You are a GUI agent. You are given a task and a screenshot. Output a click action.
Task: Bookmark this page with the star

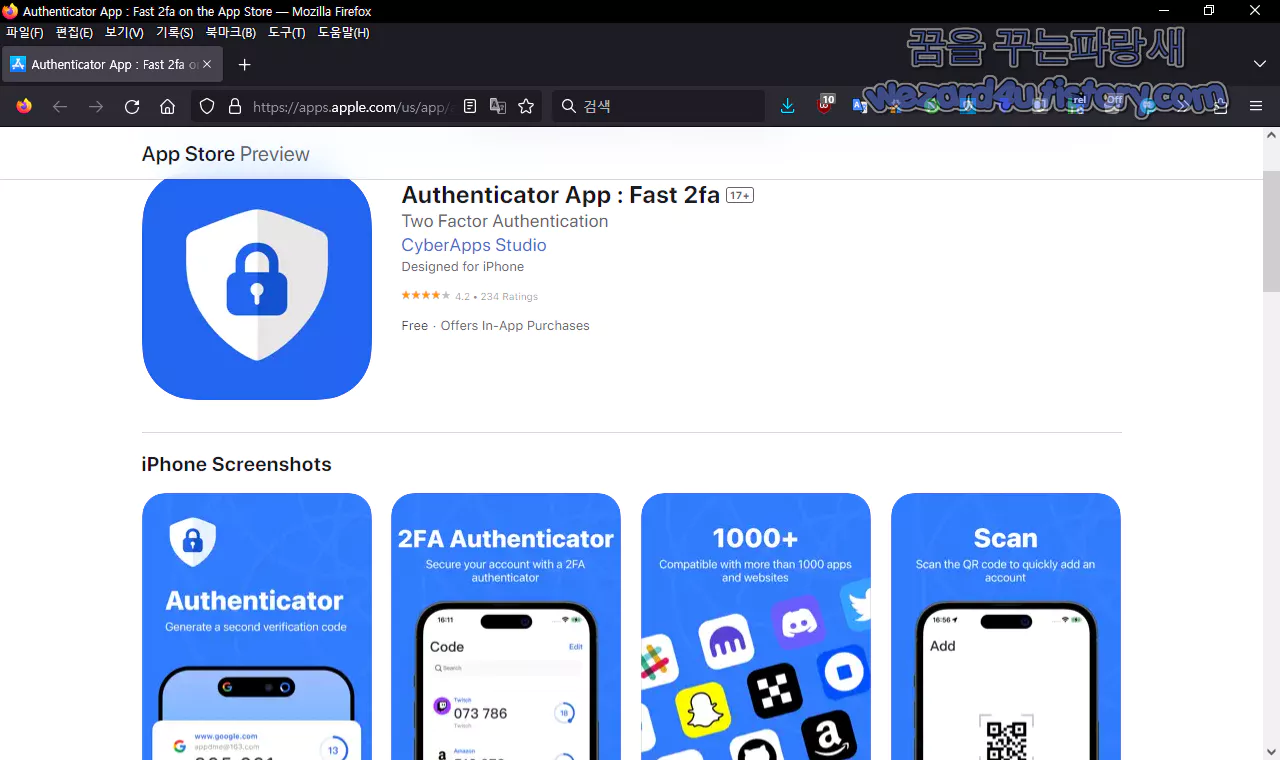click(x=526, y=106)
